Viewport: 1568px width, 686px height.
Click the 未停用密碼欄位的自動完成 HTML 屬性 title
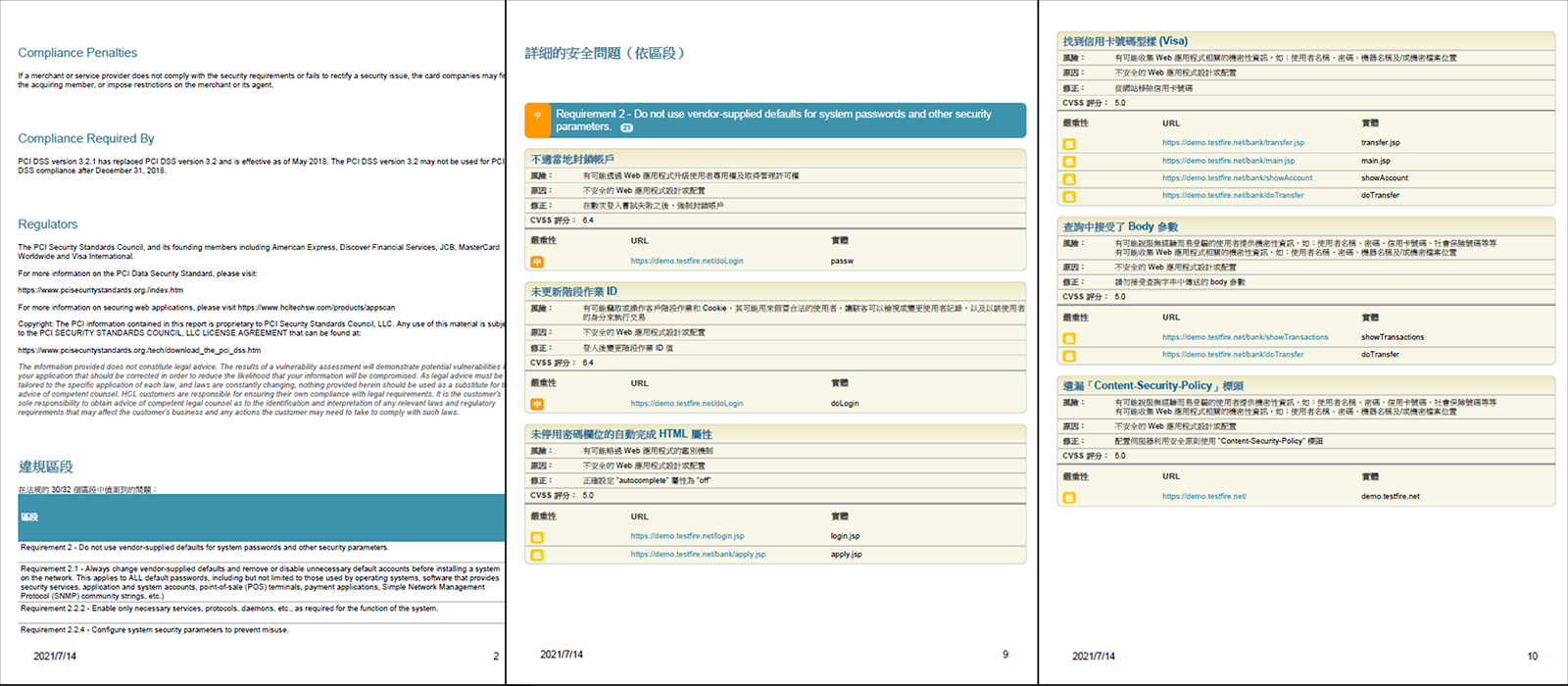click(x=621, y=434)
